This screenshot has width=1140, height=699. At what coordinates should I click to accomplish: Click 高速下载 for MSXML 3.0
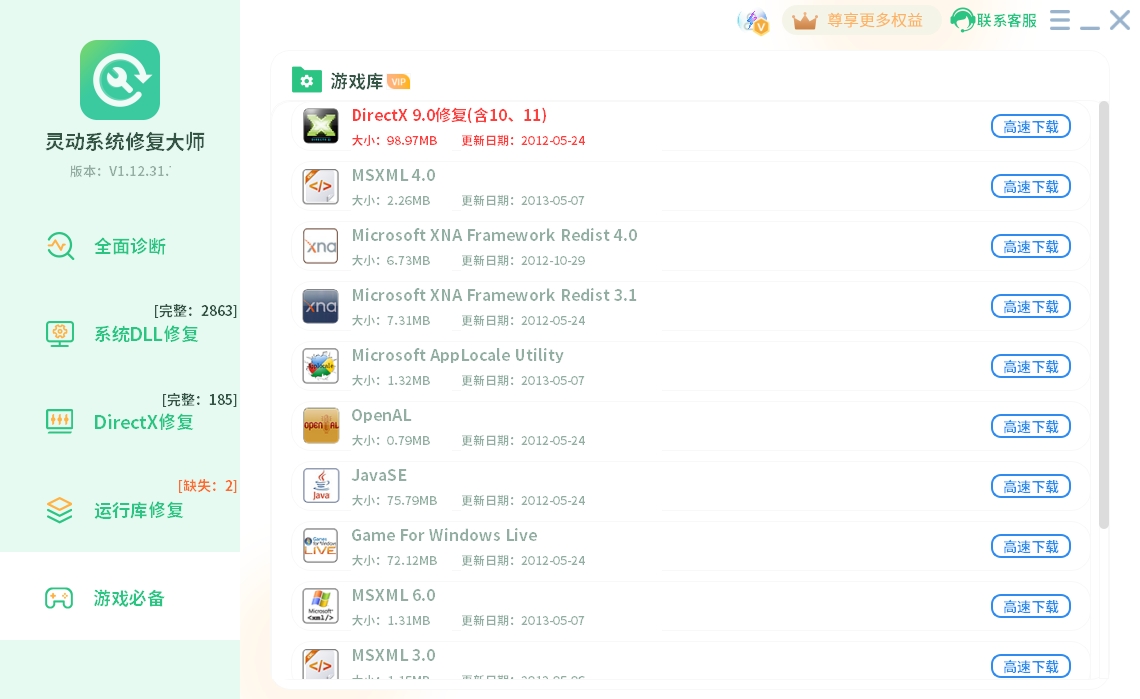coord(1031,666)
